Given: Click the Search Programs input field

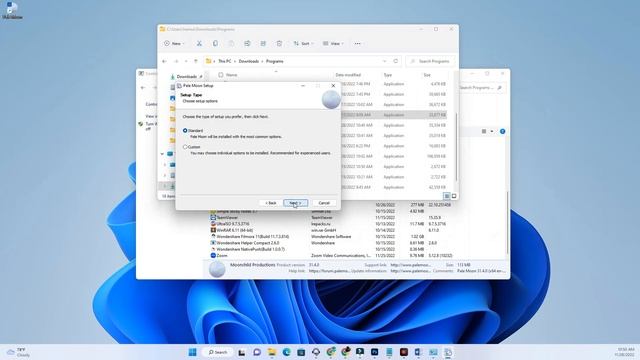Looking at the screenshot, I should tap(431, 61).
